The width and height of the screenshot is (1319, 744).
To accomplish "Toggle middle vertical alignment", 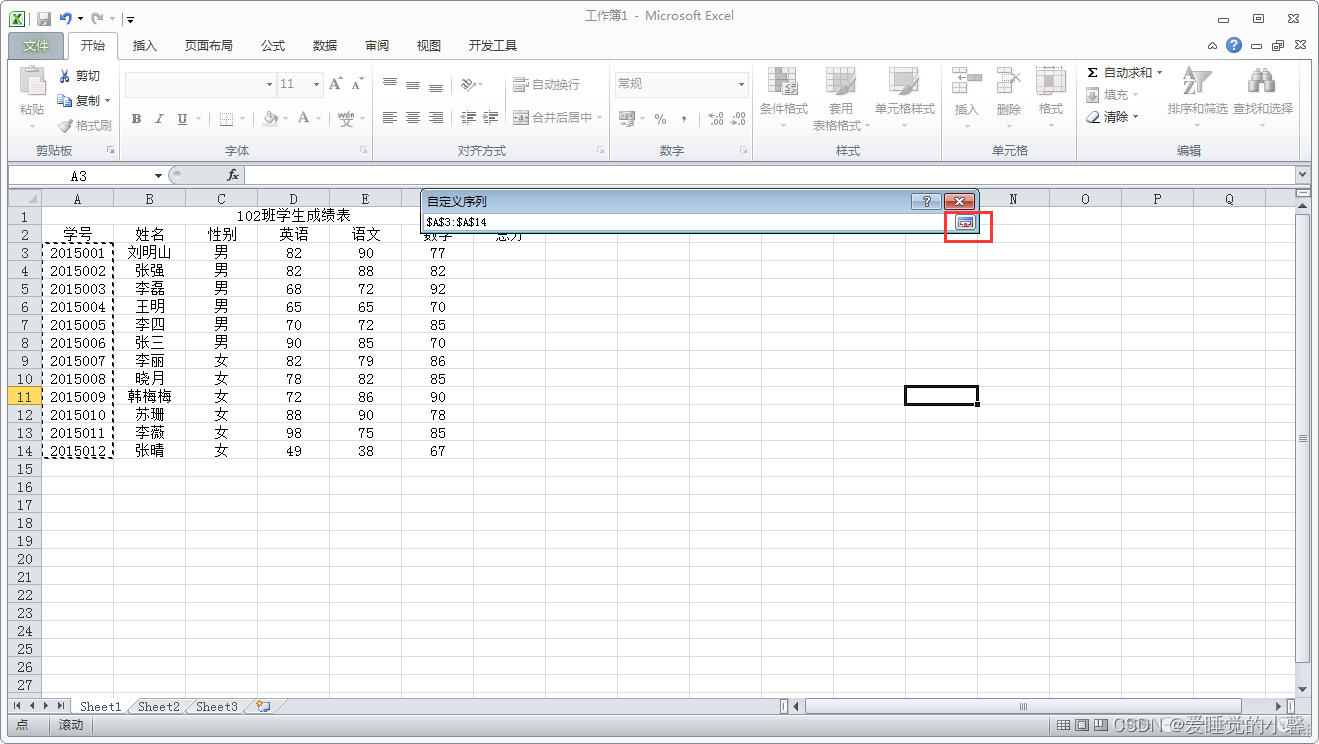I will click(x=413, y=85).
